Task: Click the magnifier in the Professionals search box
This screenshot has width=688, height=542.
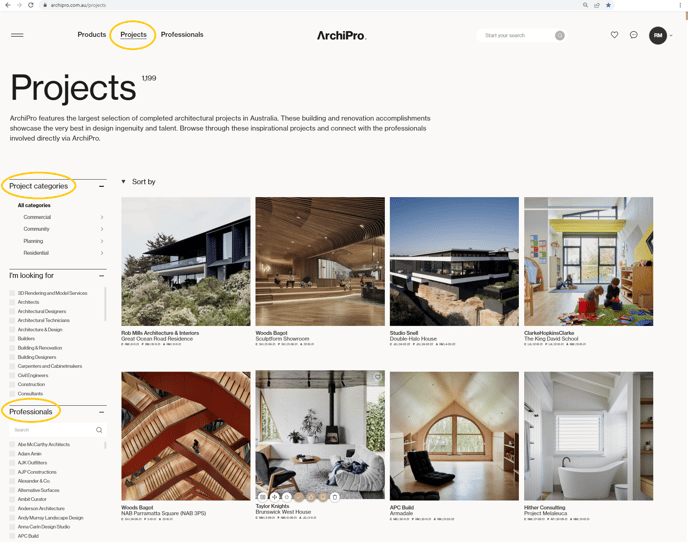Action: click(x=99, y=430)
